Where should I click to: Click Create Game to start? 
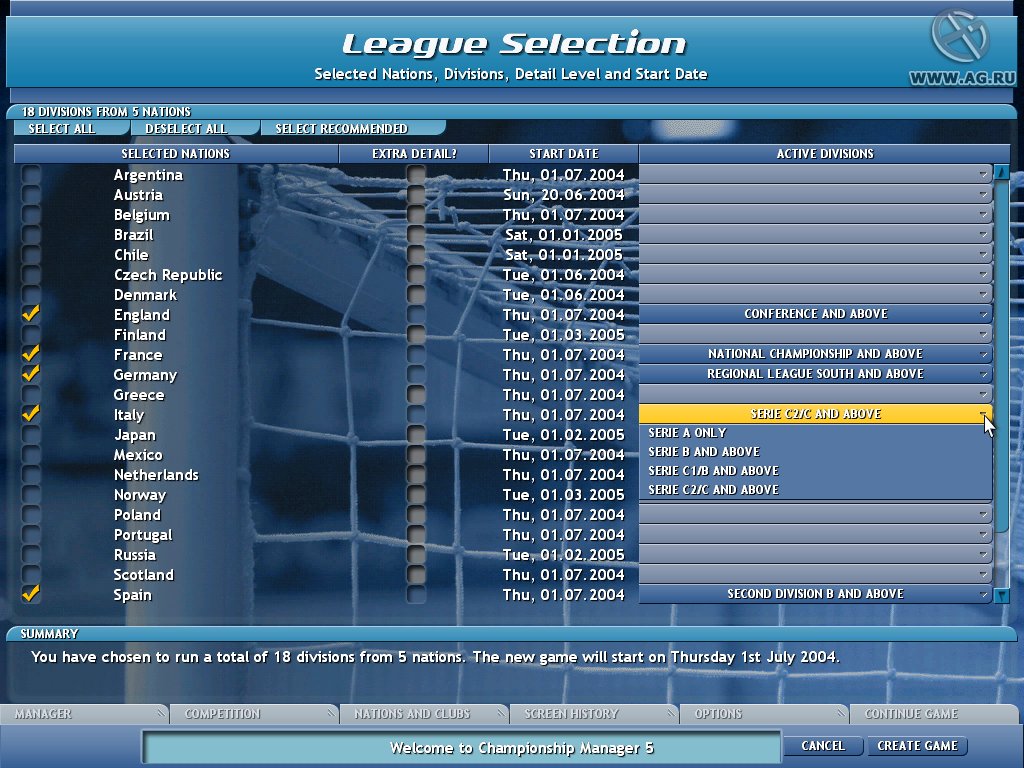click(916, 745)
